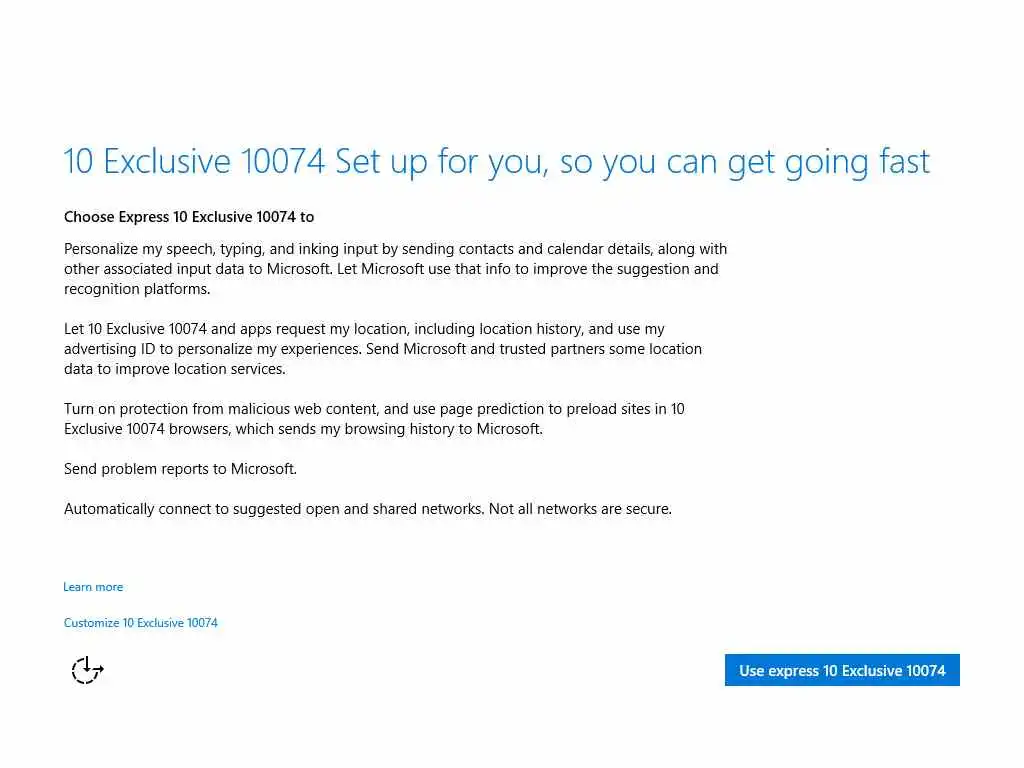Viewport: 1024px width, 768px height.
Task: Click the Learn more link
Action: point(93,587)
